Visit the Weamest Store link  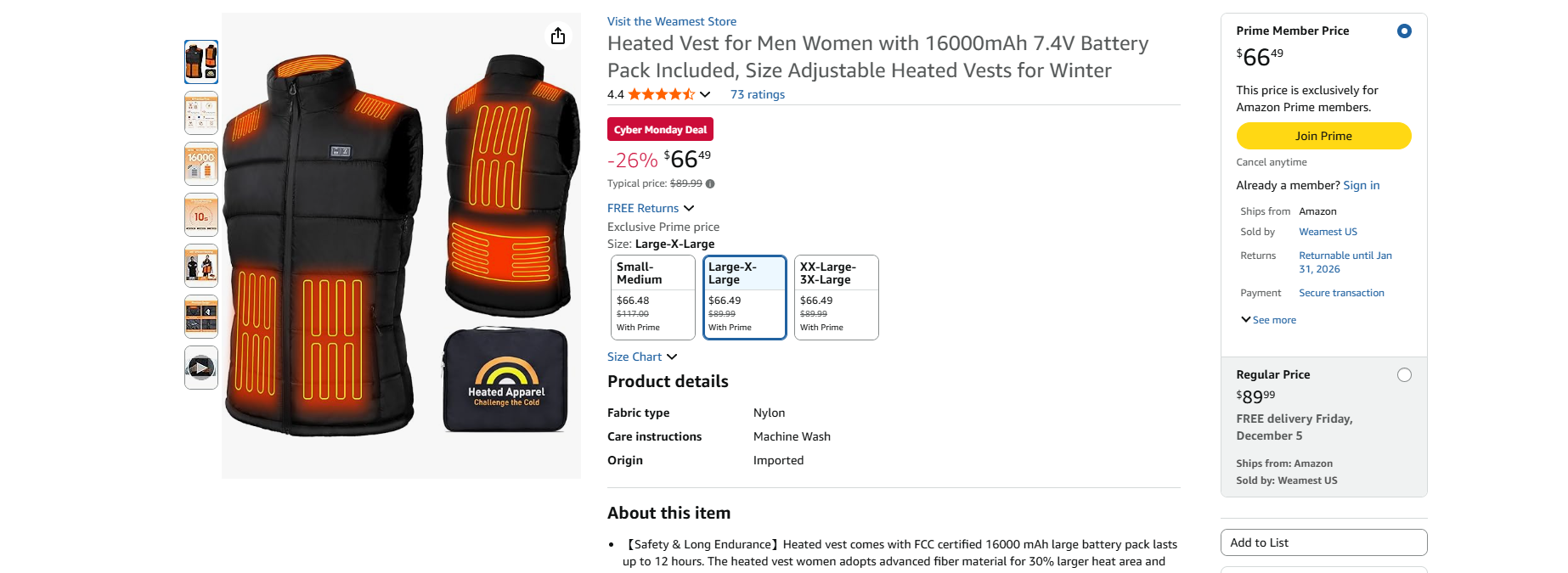tap(671, 21)
